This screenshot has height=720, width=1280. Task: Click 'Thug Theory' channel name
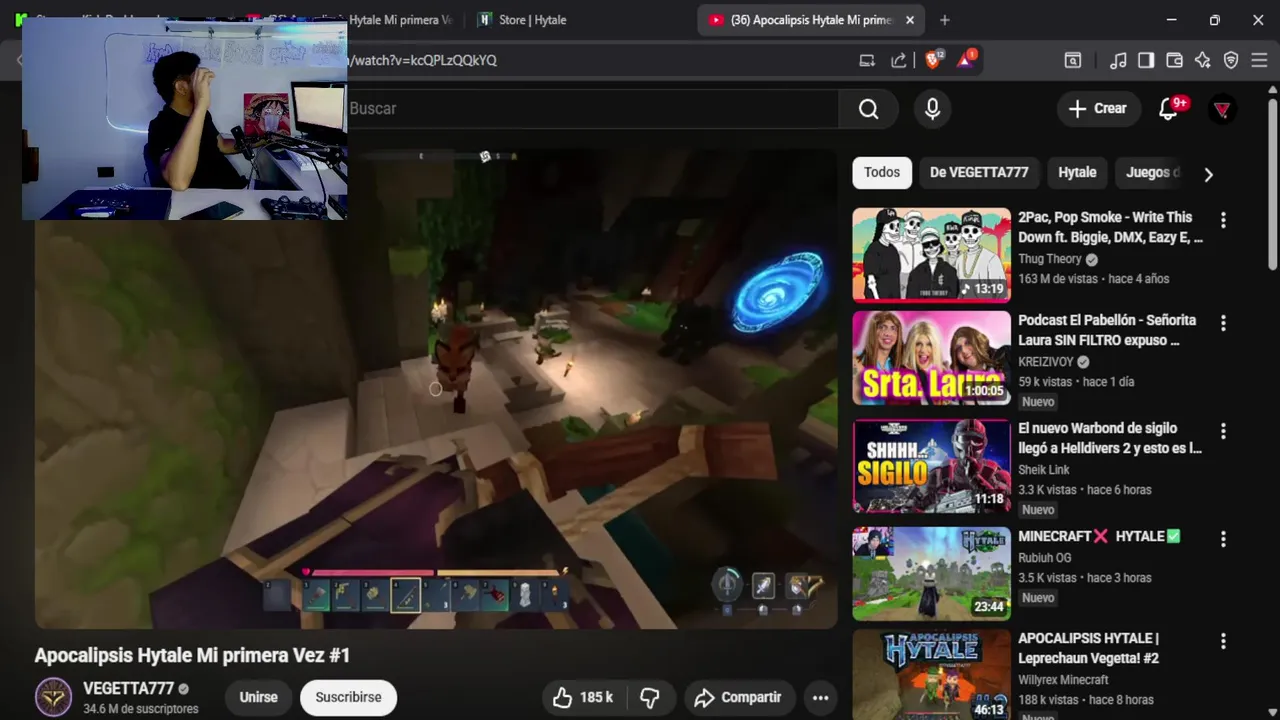tap(1049, 259)
